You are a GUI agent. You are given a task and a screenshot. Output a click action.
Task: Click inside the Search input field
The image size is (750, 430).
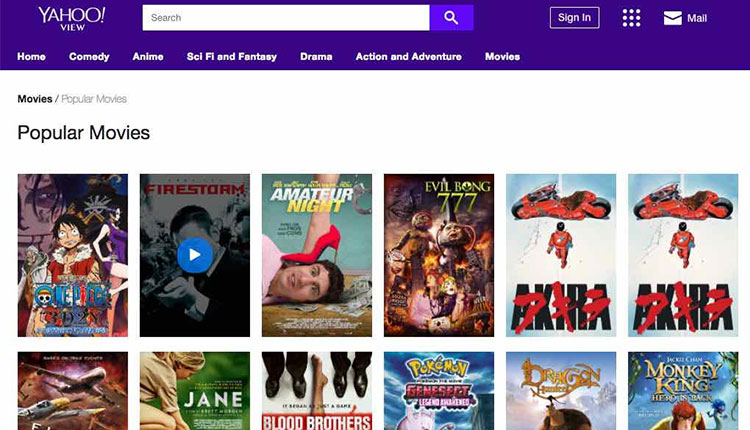pyautogui.click(x=286, y=18)
